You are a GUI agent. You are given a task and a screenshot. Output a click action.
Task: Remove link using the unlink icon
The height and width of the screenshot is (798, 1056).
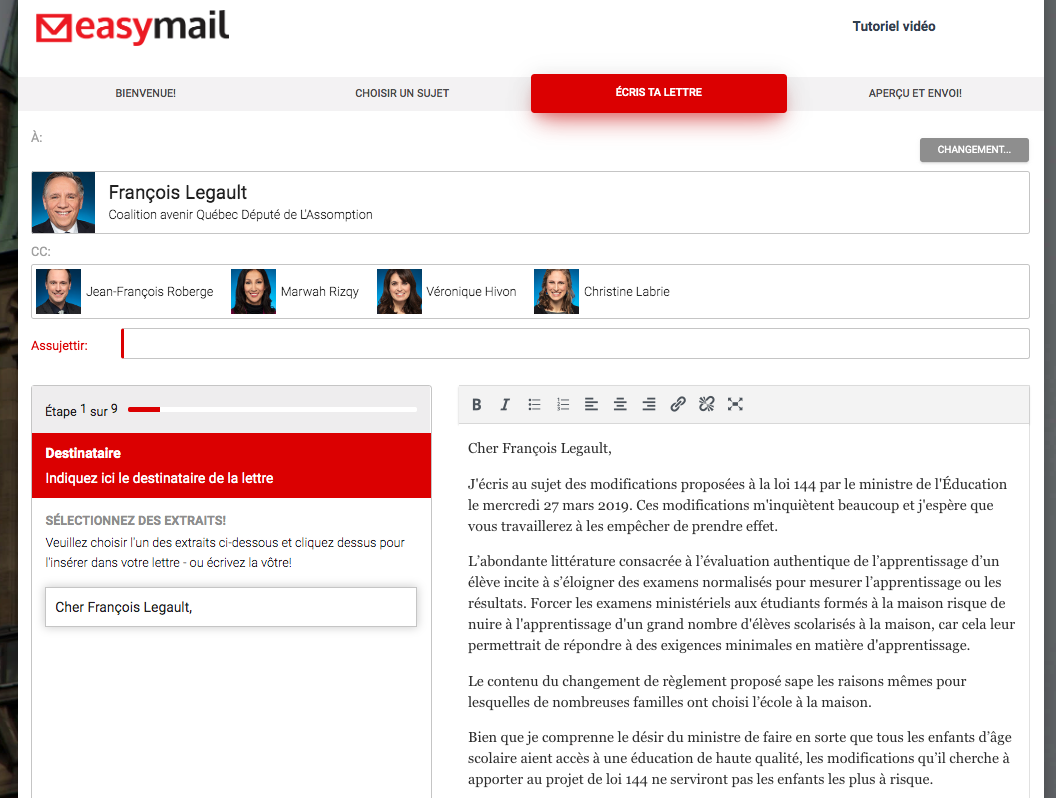point(706,404)
